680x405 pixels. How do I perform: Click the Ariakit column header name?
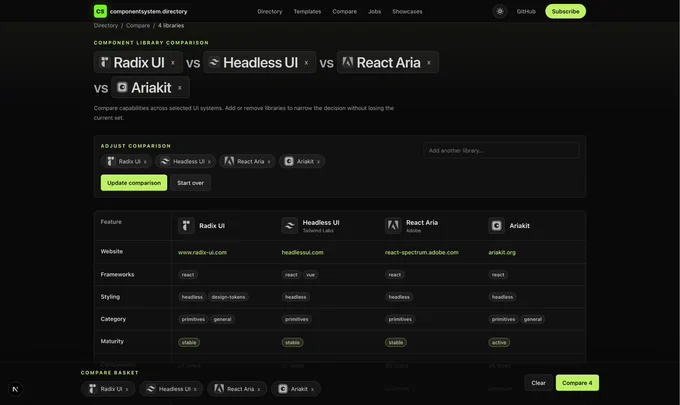coord(520,226)
